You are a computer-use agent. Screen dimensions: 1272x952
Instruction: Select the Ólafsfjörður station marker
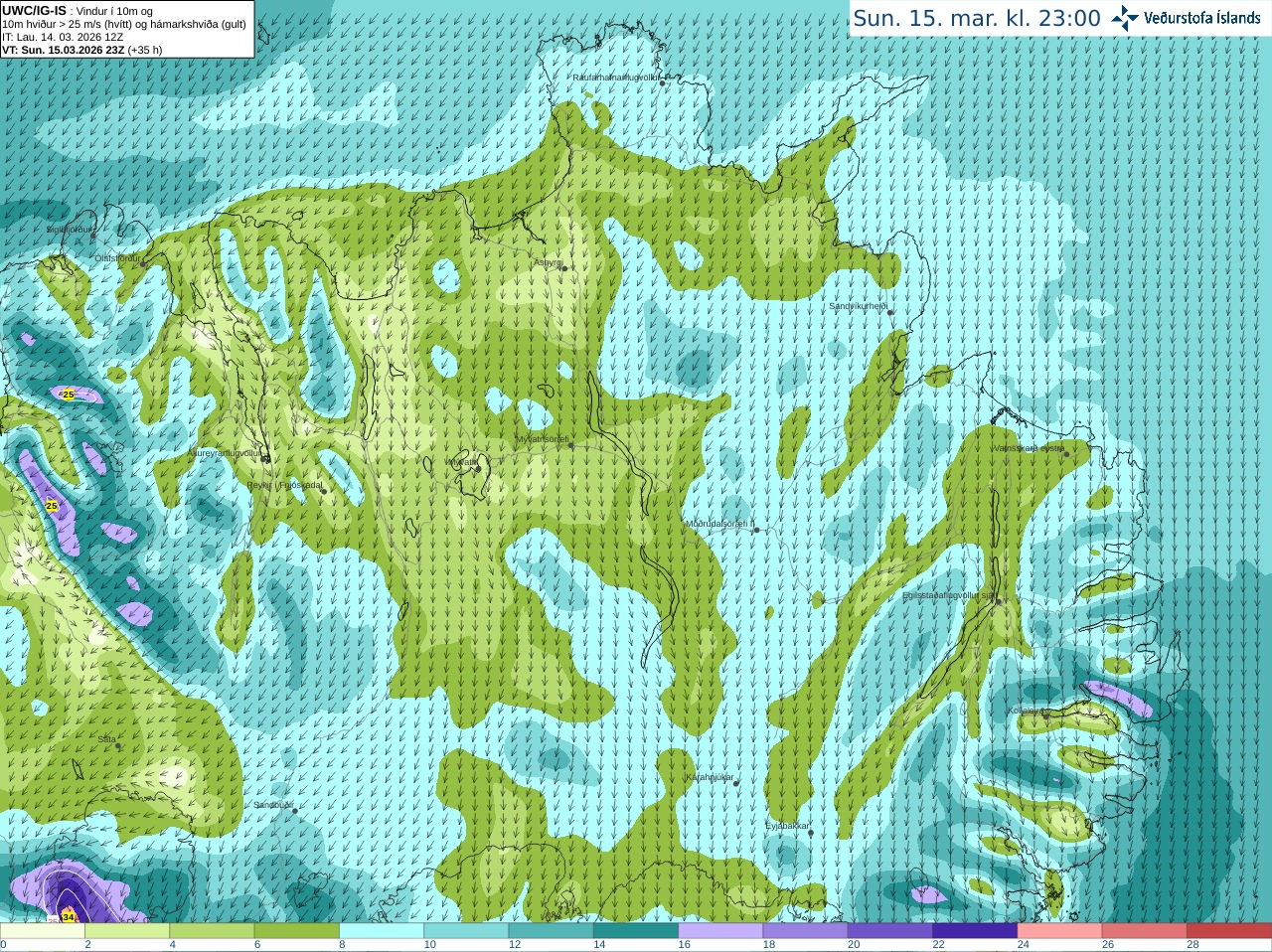(x=143, y=264)
